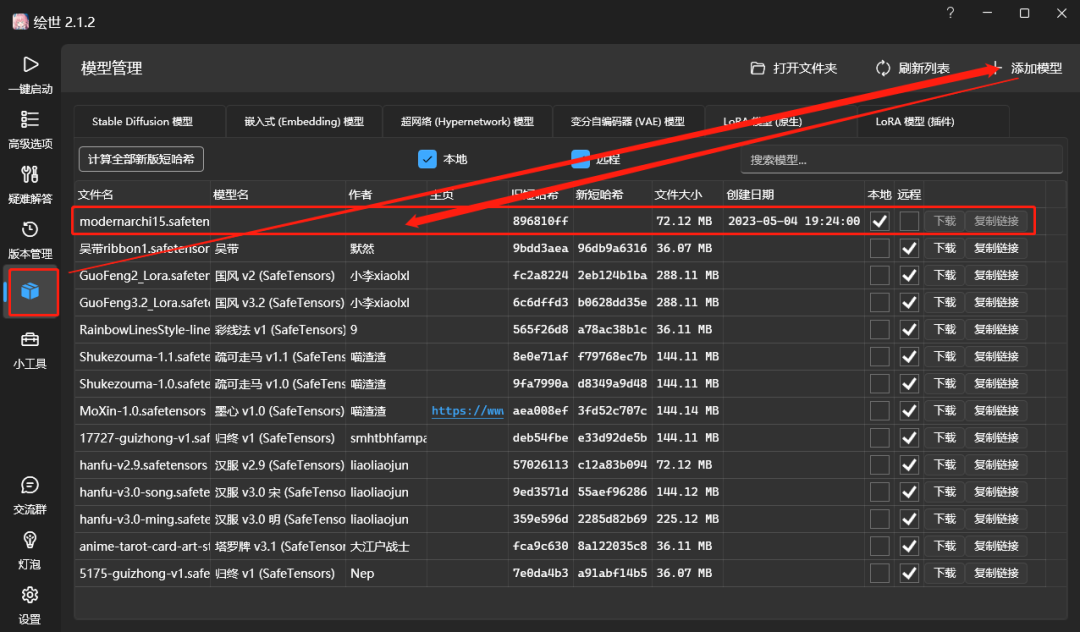
Task: Select date 2023-05-04 19:24:00
Action: coord(793,221)
